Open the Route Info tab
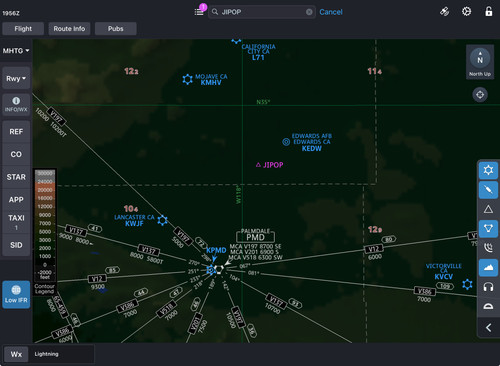Image resolution: width=500 pixels, height=366 pixels. pyautogui.click(x=69, y=29)
